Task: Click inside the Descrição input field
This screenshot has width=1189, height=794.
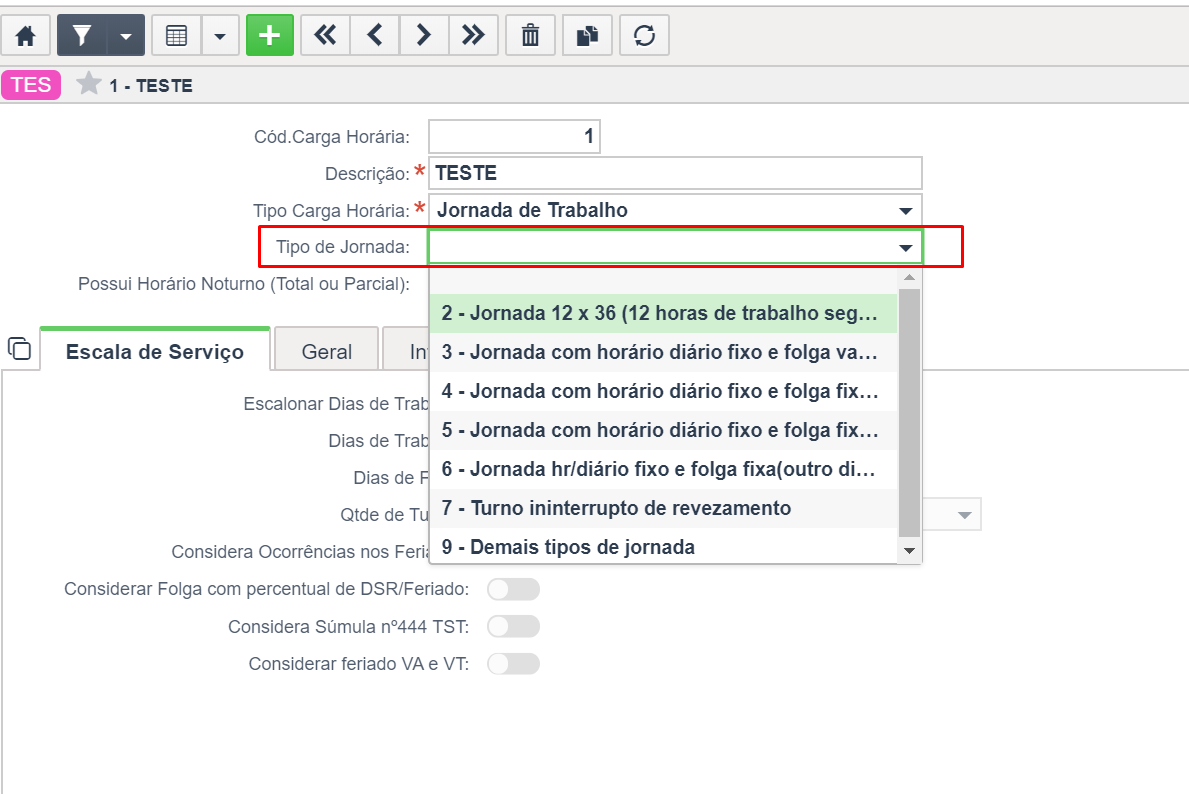Action: (675, 173)
